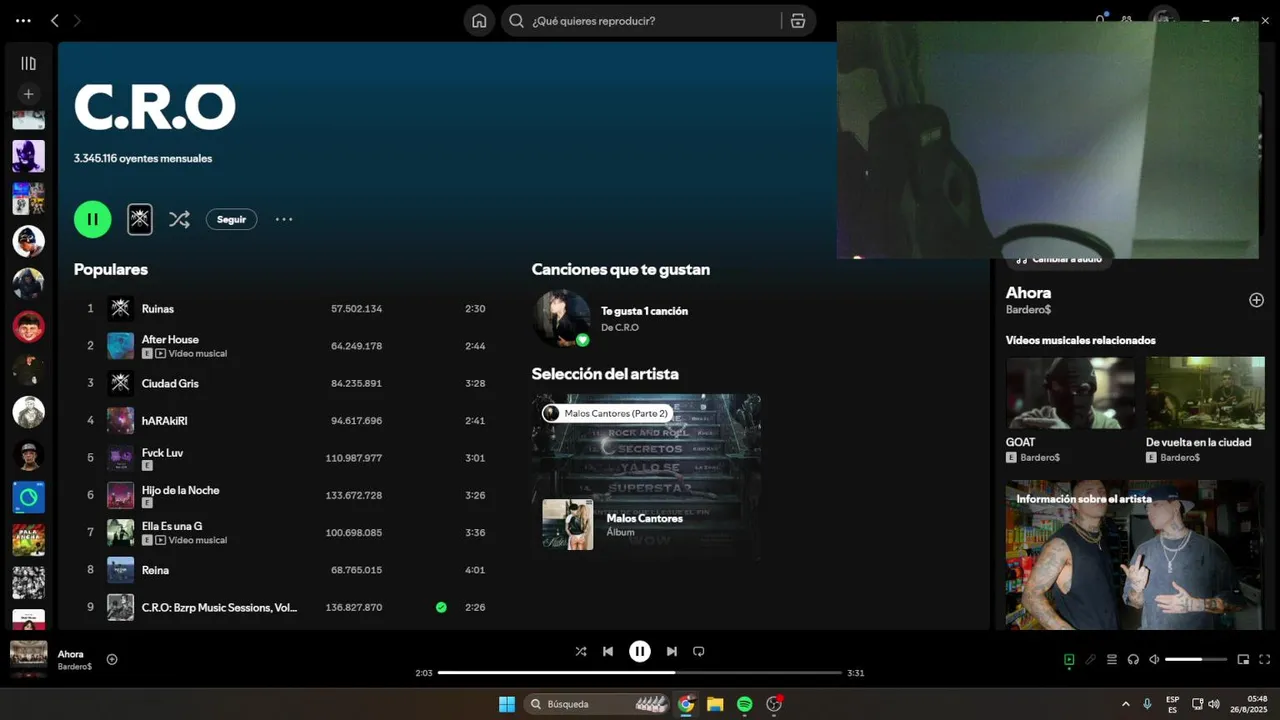1280x720 pixels.
Task: Click the search magnifier icon
Action: (516, 20)
